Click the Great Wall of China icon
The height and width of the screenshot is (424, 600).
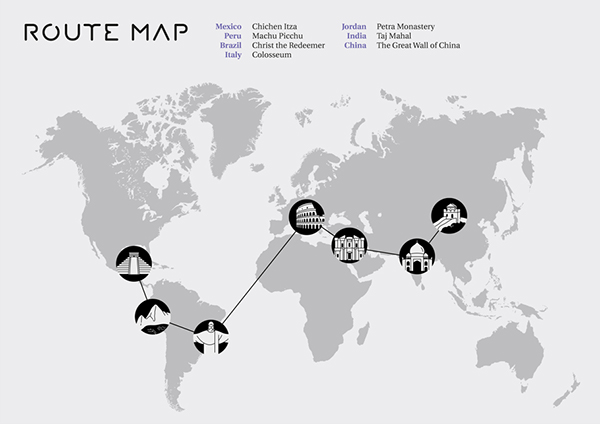[x=449, y=215]
